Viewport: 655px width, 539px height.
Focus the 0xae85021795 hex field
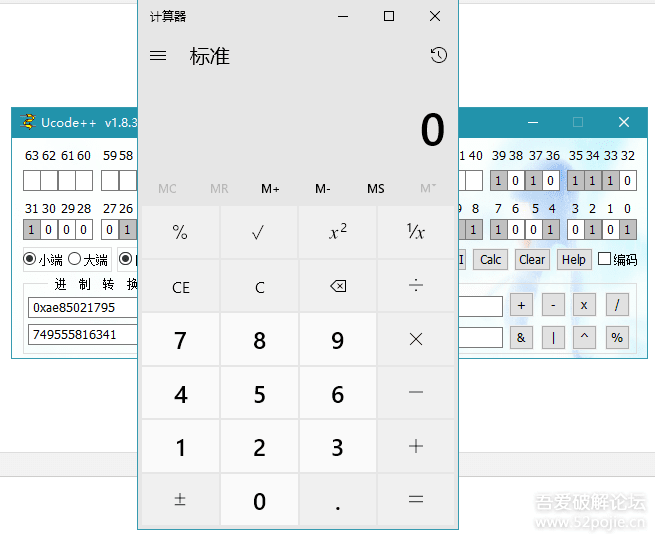83,308
